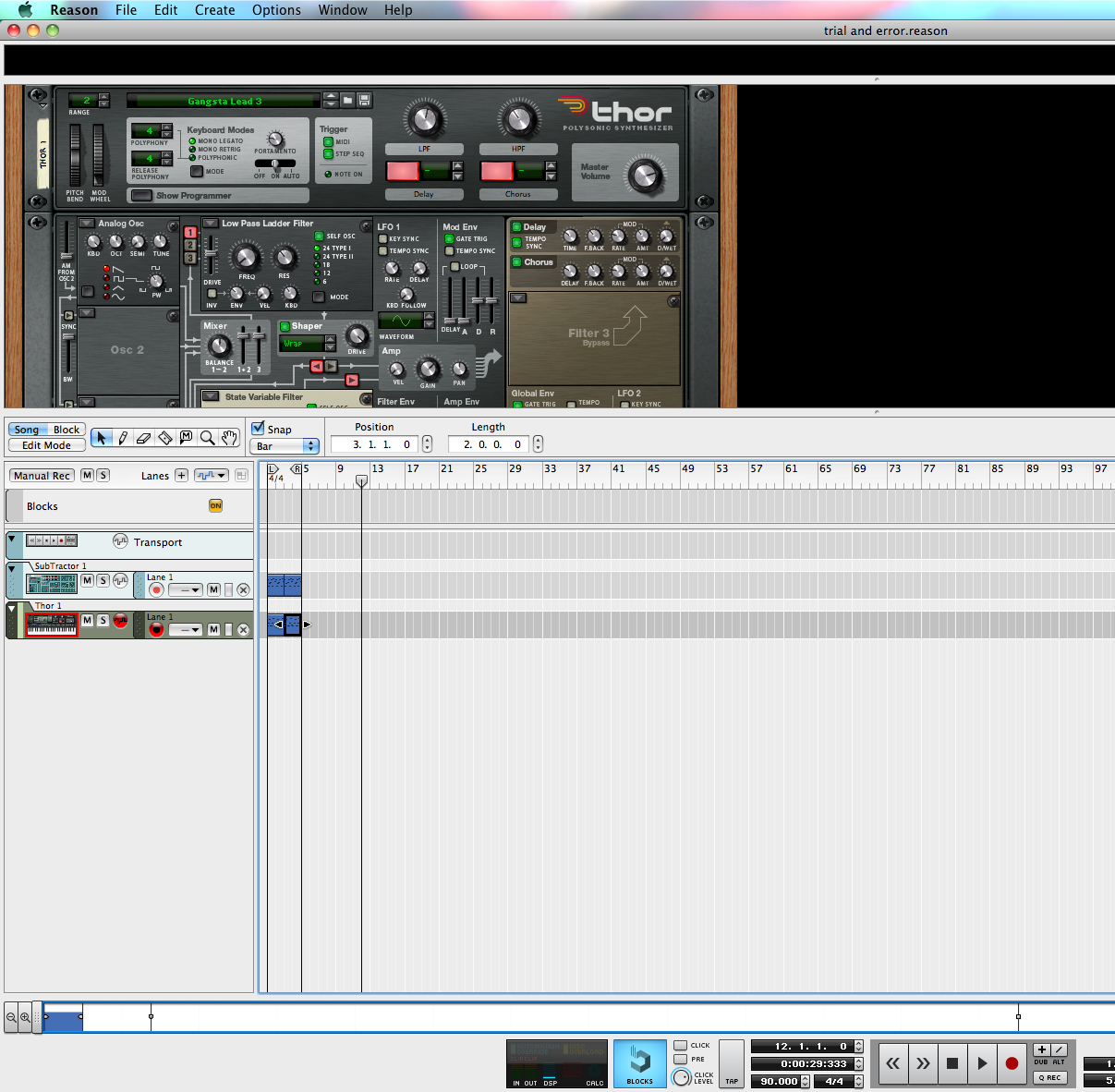Open the Reason application menu
Image resolution: width=1115 pixels, height=1092 pixels.
(74, 10)
